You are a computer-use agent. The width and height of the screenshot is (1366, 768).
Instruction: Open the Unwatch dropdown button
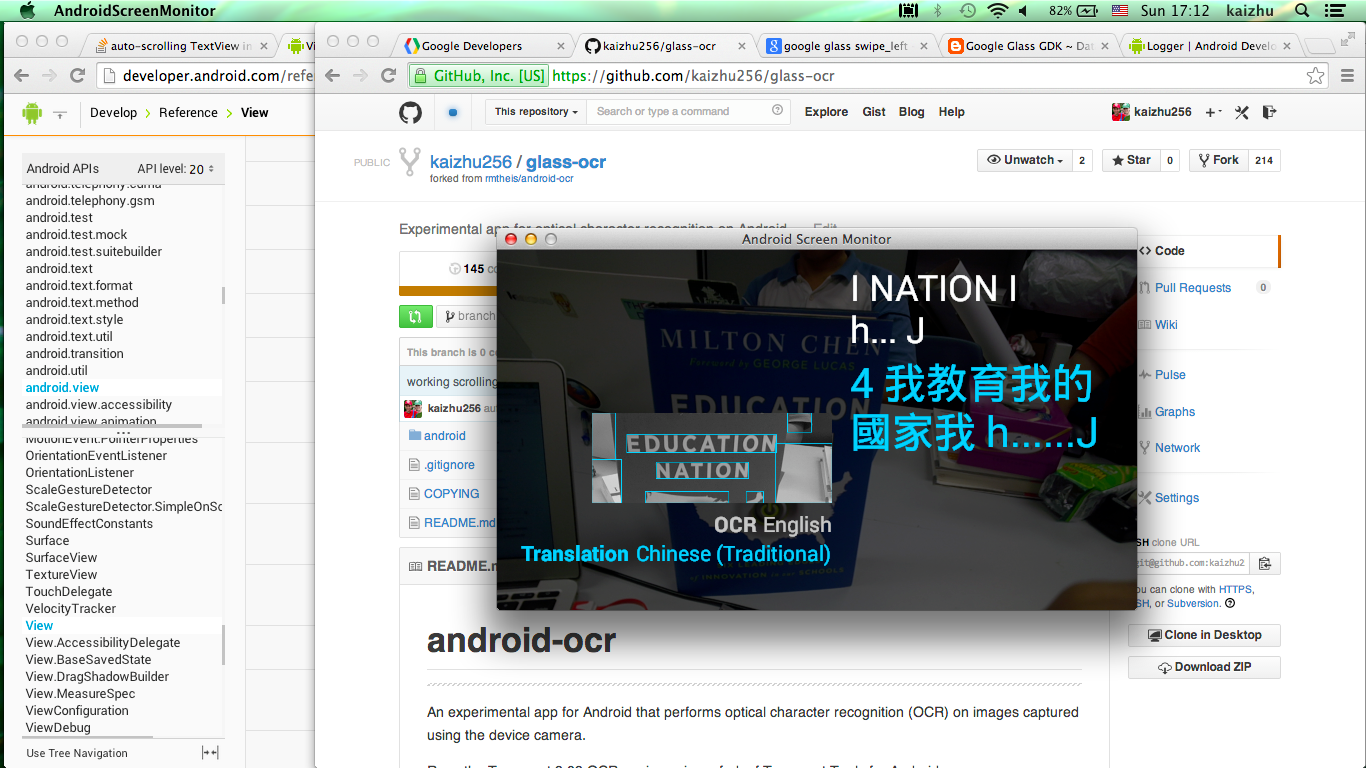click(1025, 160)
